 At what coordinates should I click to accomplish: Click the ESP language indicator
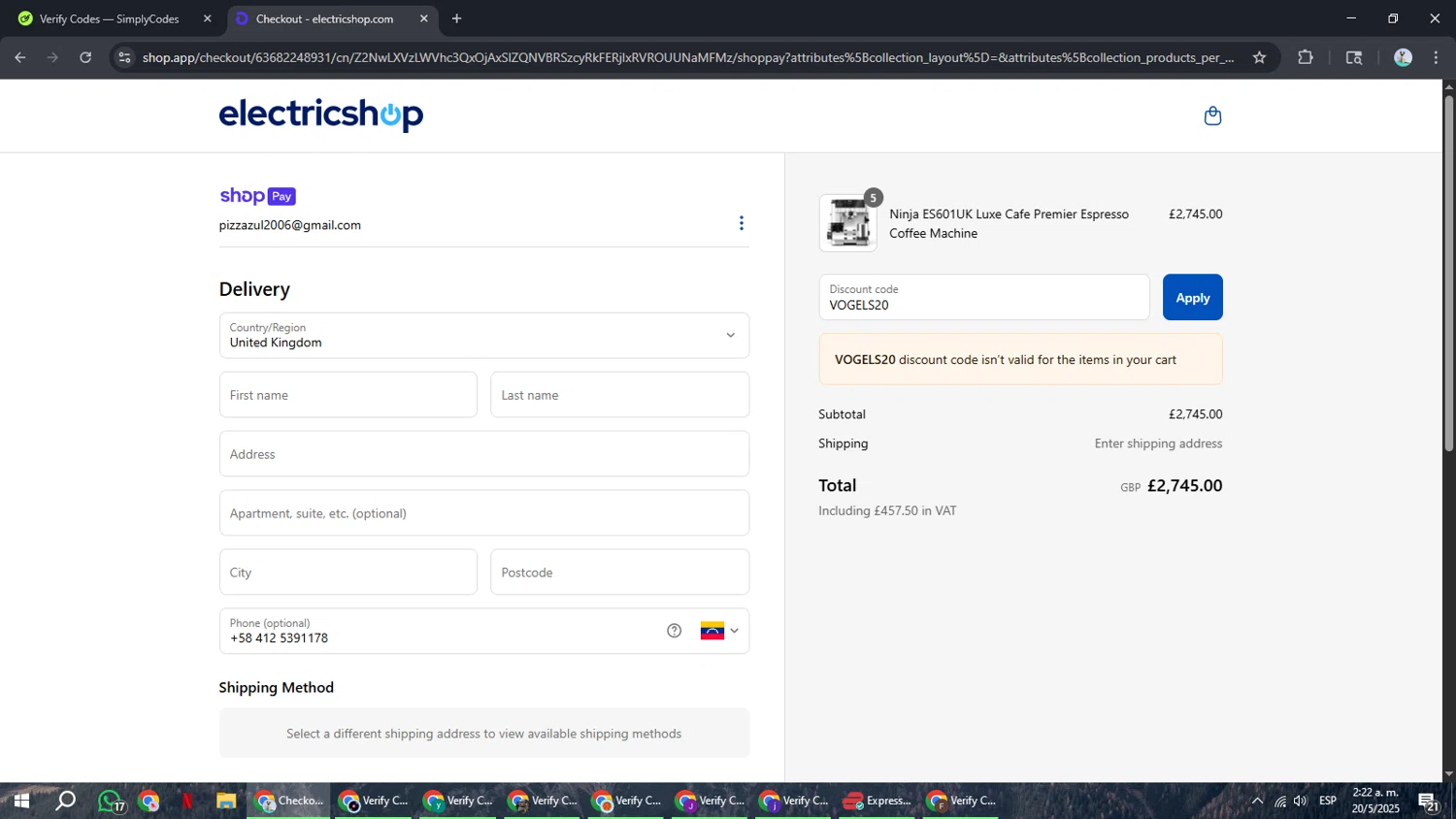(x=1328, y=801)
